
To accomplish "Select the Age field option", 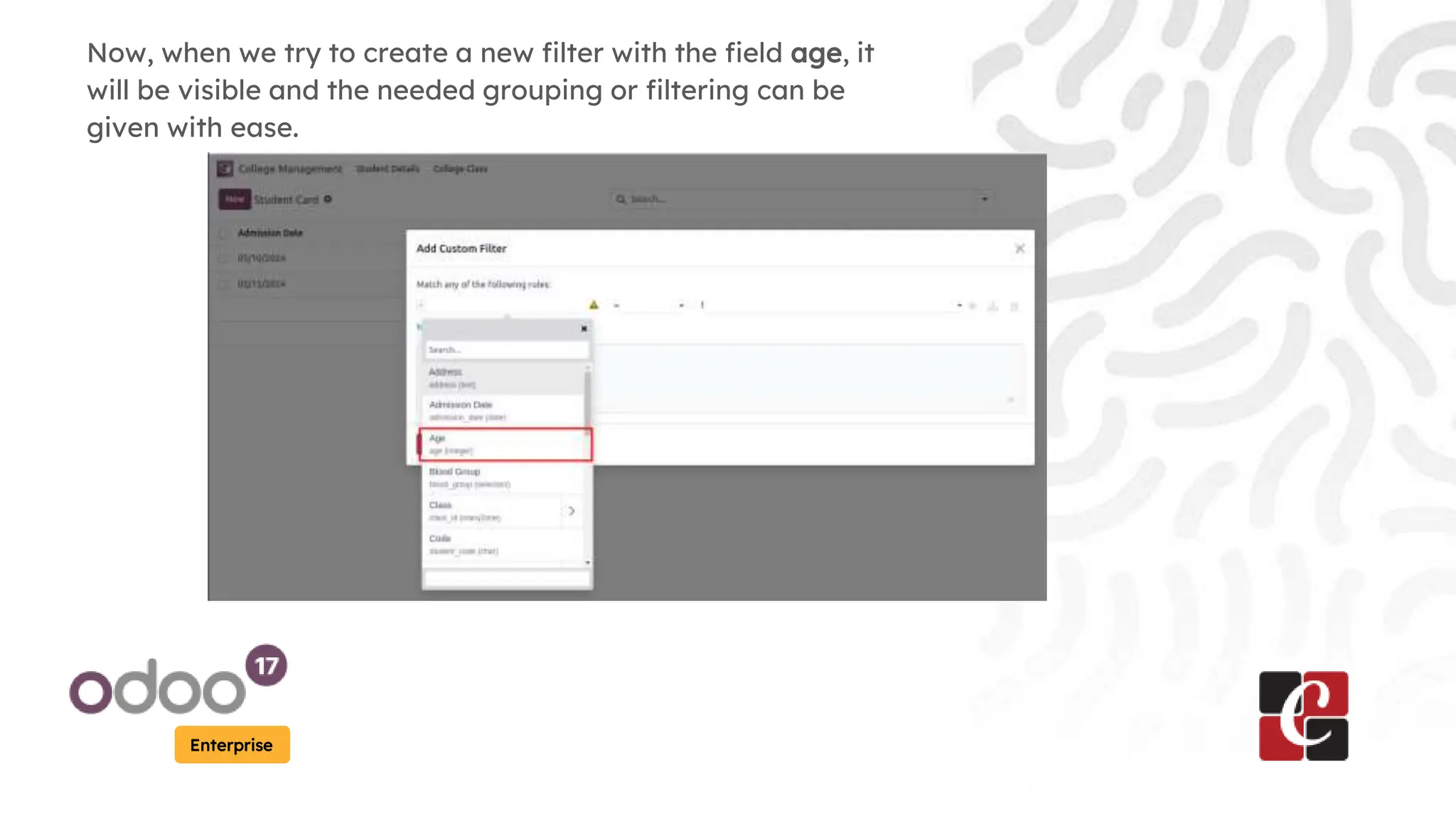I will (x=505, y=444).
